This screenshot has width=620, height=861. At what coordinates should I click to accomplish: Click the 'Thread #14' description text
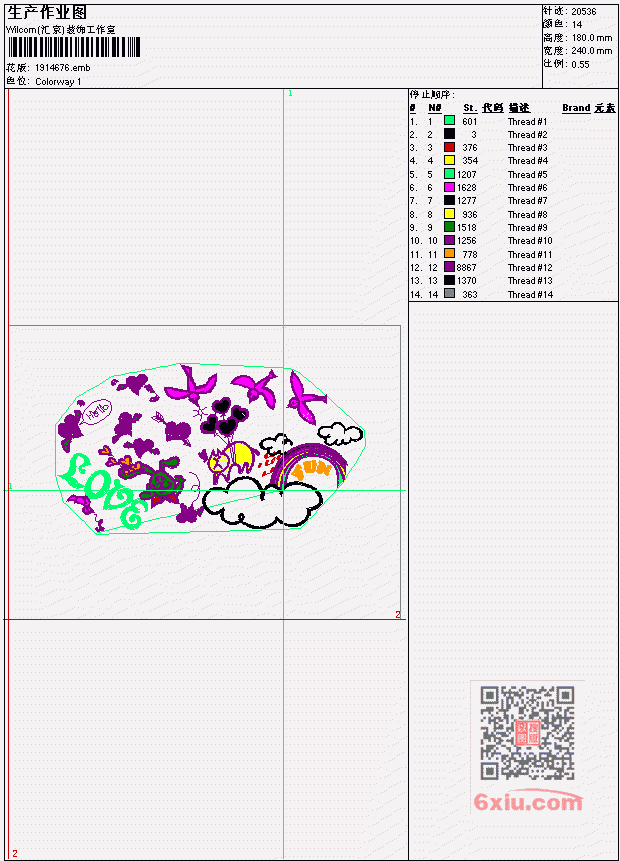(530, 294)
